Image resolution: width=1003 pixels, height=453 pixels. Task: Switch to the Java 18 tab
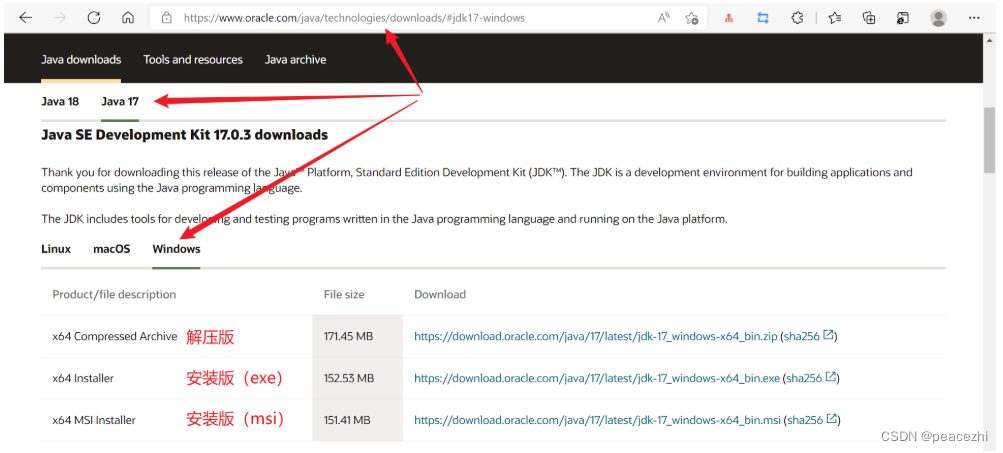pyautogui.click(x=60, y=101)
